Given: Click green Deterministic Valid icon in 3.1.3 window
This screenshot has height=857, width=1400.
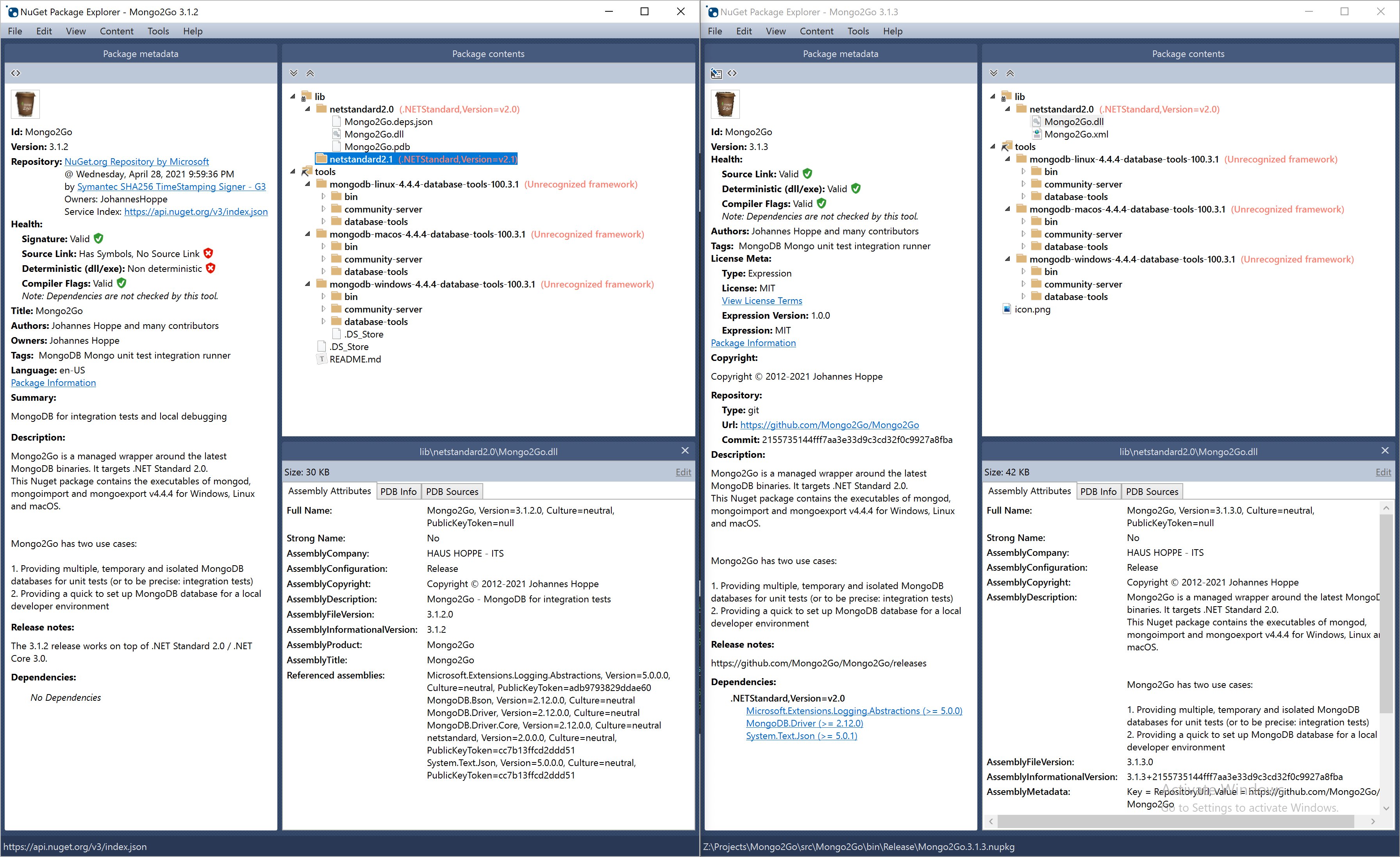Looking at the screenshot, I should (x=856, y=188).
